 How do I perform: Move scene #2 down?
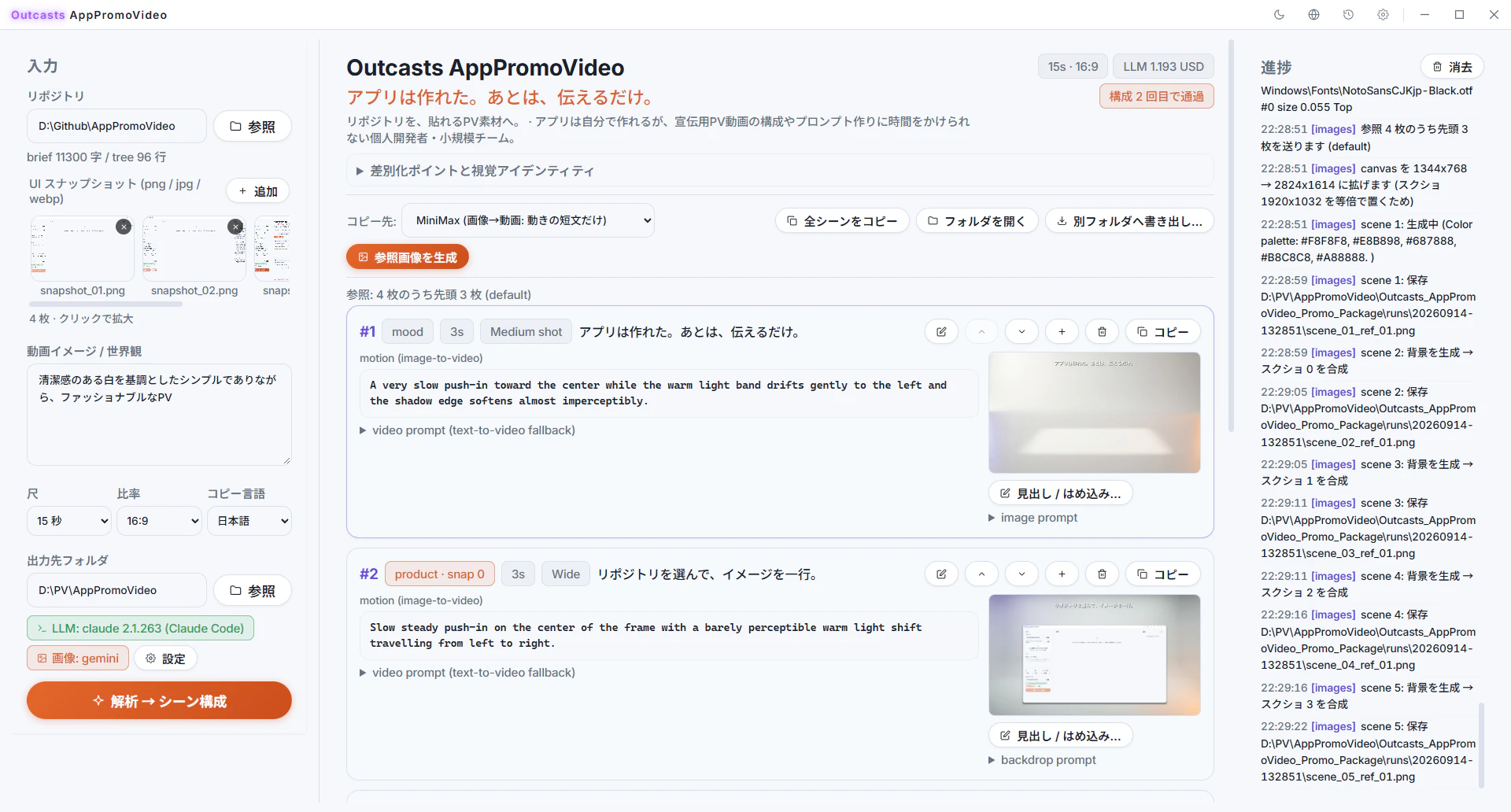tap(1021, 574)
